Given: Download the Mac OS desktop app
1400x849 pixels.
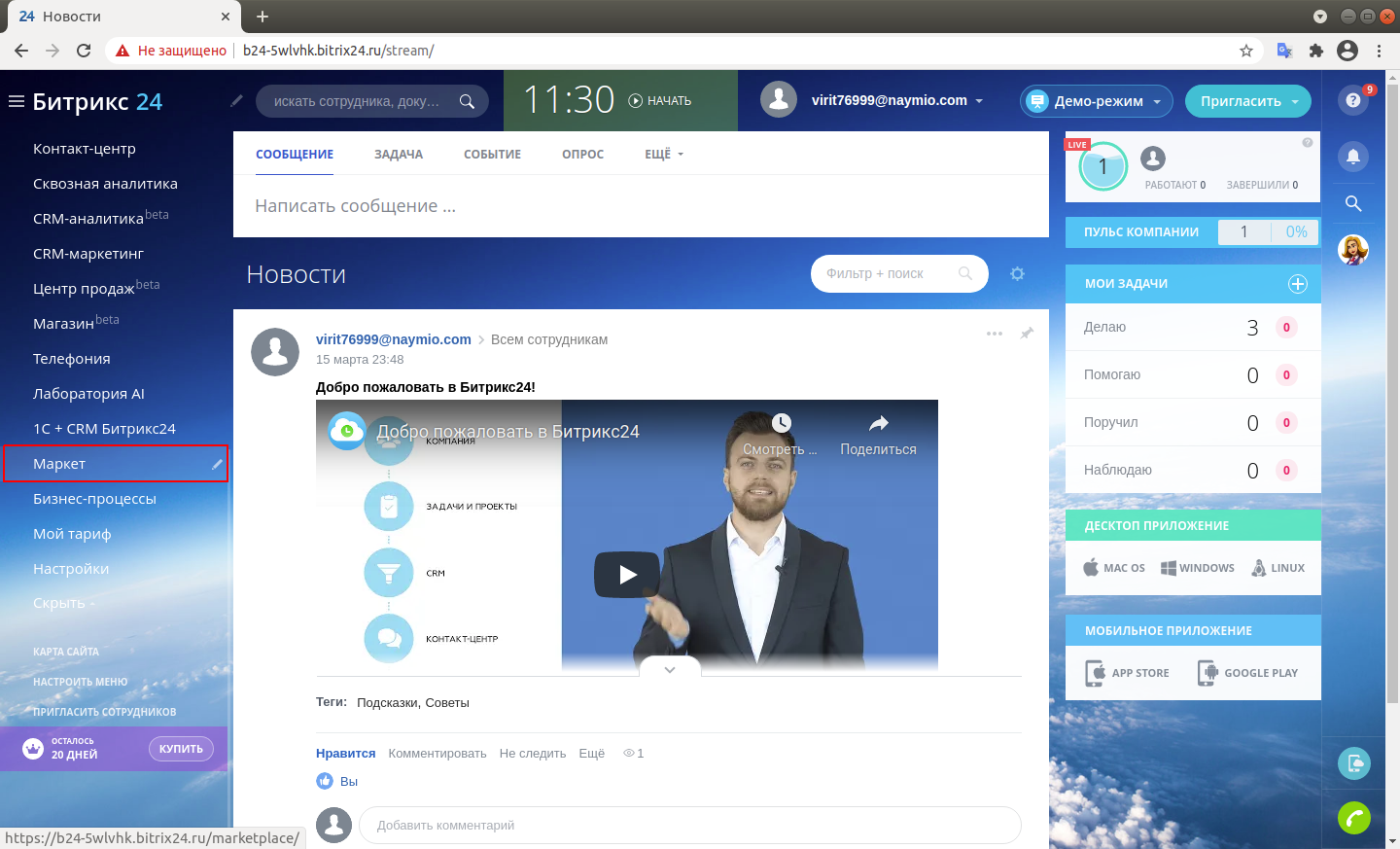Looking at the screenshot, I should [x=1114, y=568].
